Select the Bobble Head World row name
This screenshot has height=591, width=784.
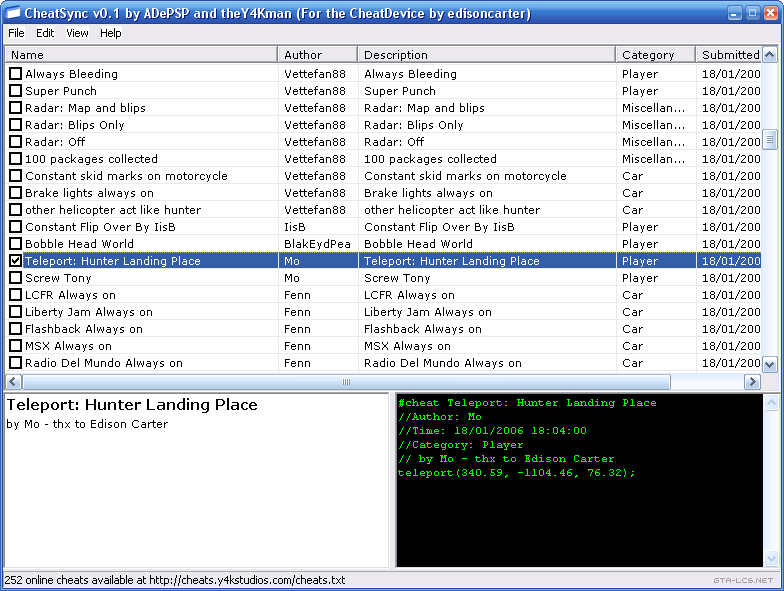click(80, 244)
